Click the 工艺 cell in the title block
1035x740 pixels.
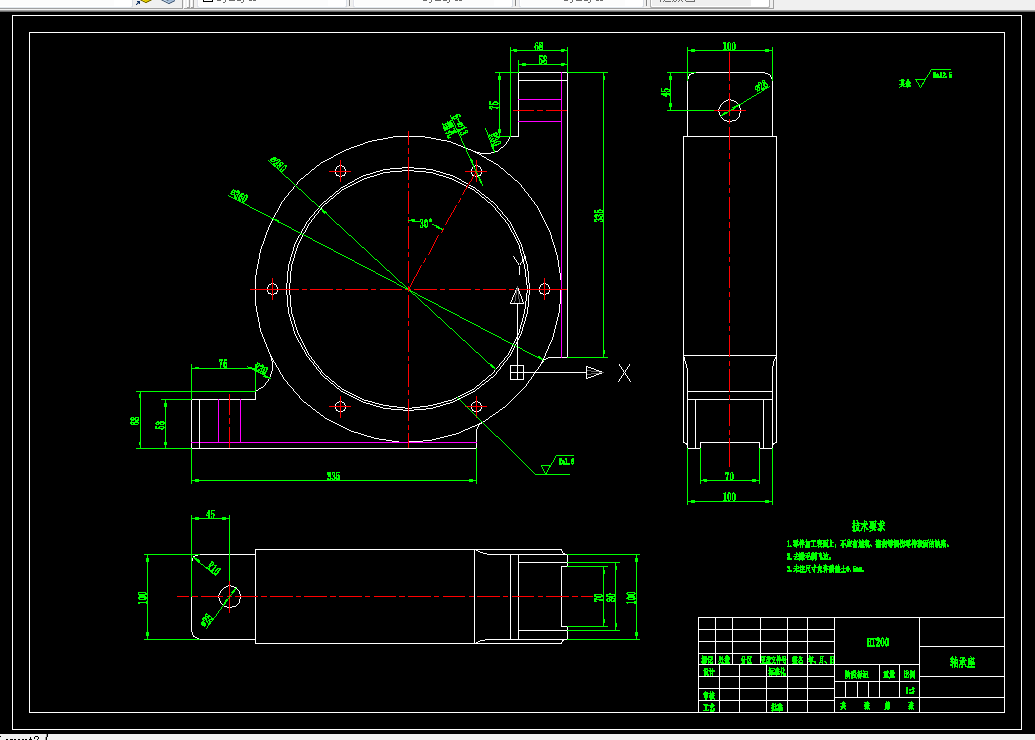click(x=709, y=707)
